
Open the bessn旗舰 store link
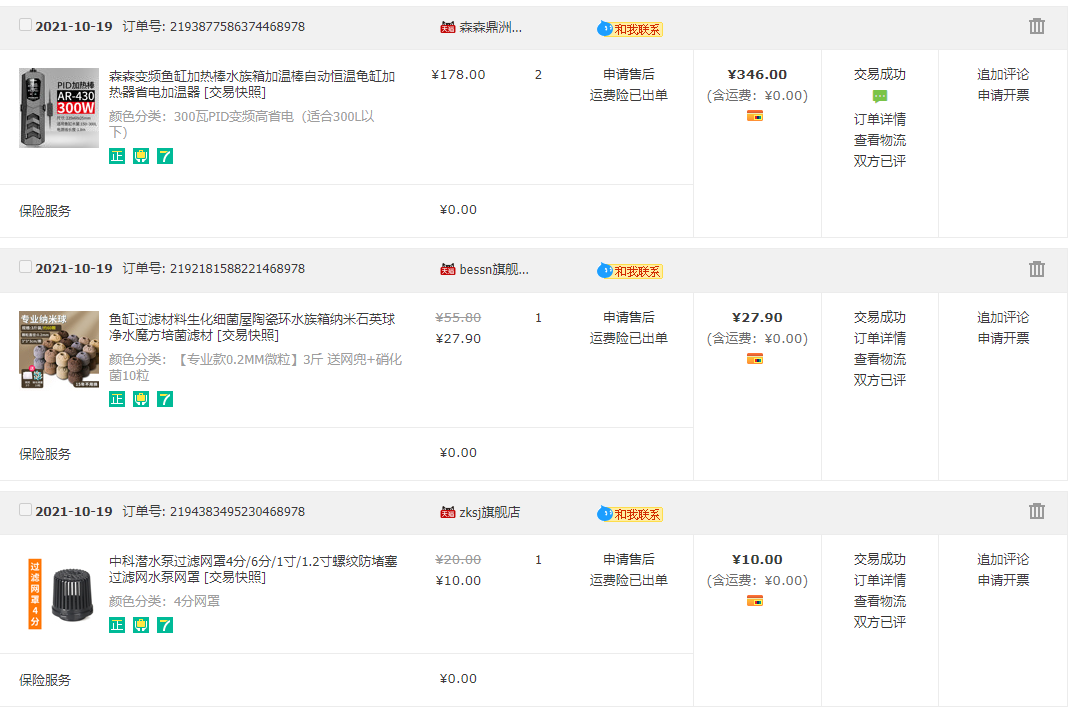point(493,269)
